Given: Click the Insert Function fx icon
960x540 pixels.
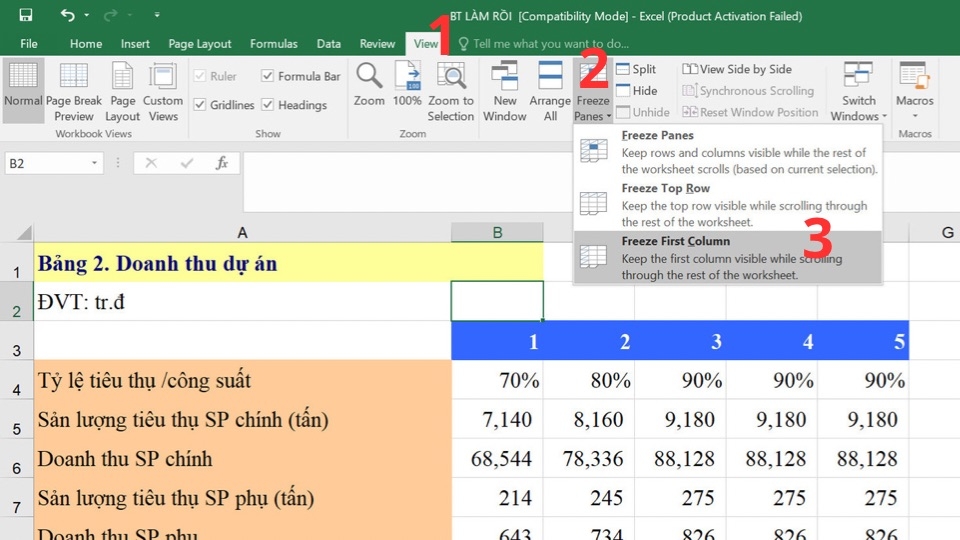Looking at the screenshot, I should point(222,163).
